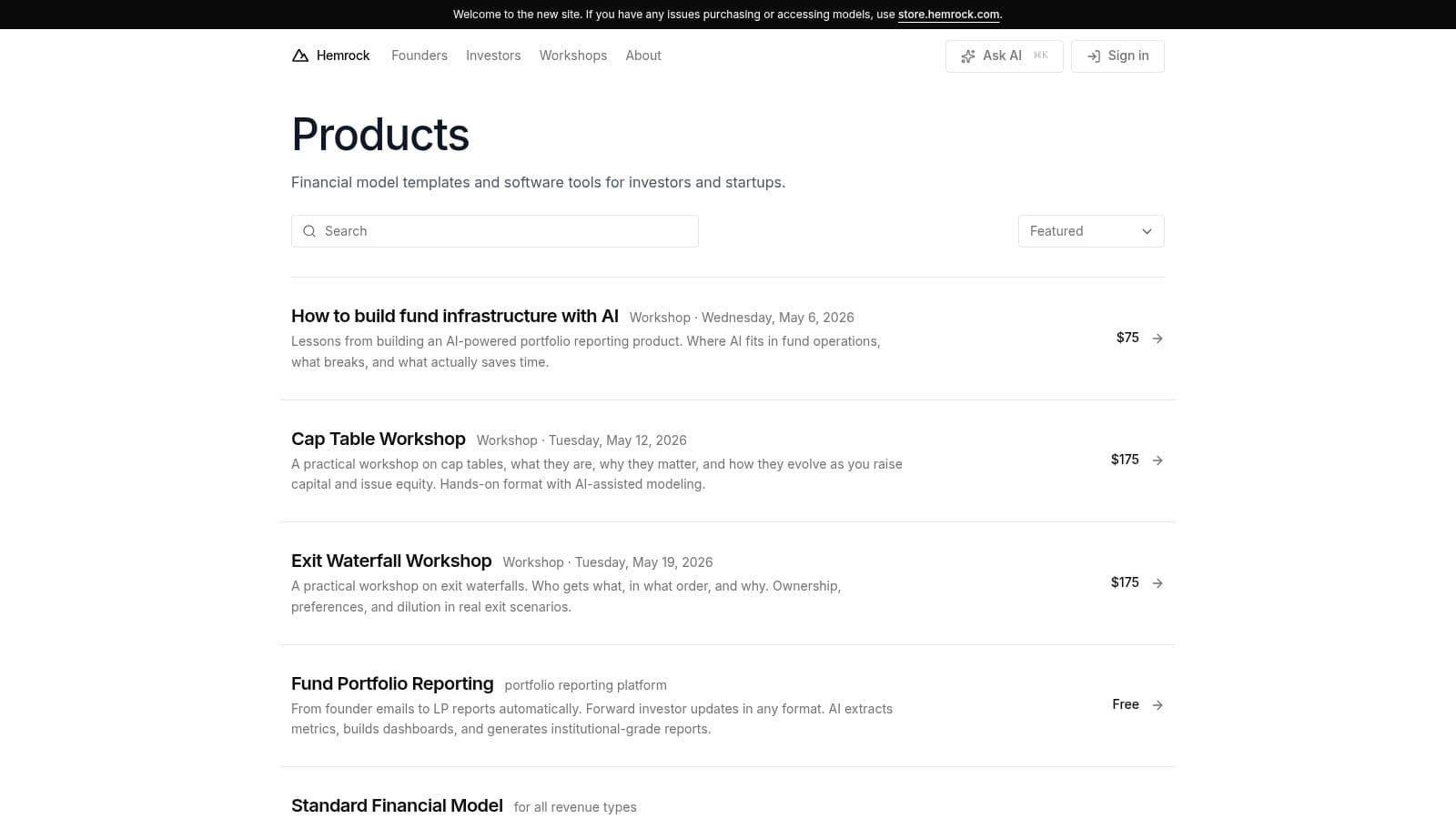Click the arrow next to Fund Portfolio Reporting

tap(1158, 704)
